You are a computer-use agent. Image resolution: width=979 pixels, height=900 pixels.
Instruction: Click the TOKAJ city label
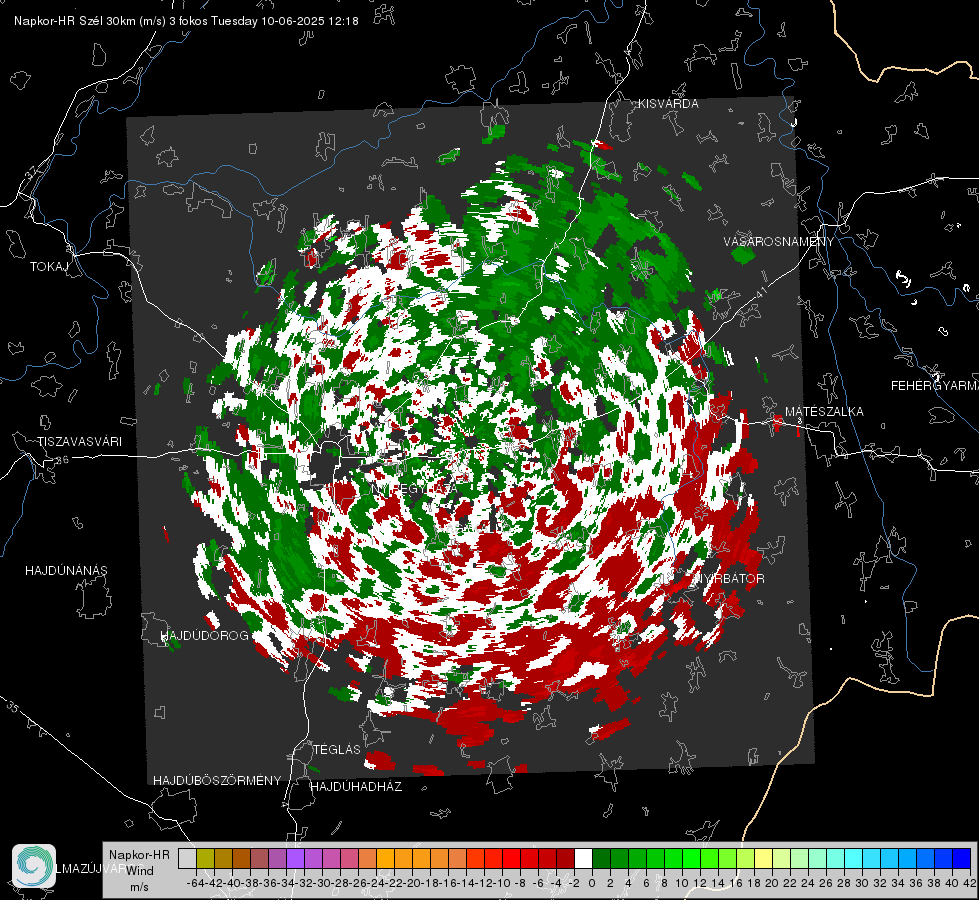pos(49,267)
